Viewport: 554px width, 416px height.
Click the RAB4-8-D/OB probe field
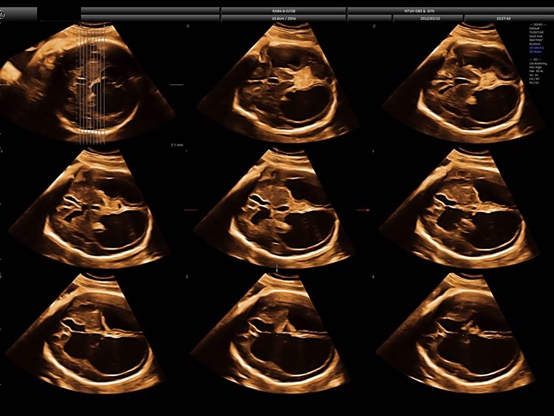[283, 11]
